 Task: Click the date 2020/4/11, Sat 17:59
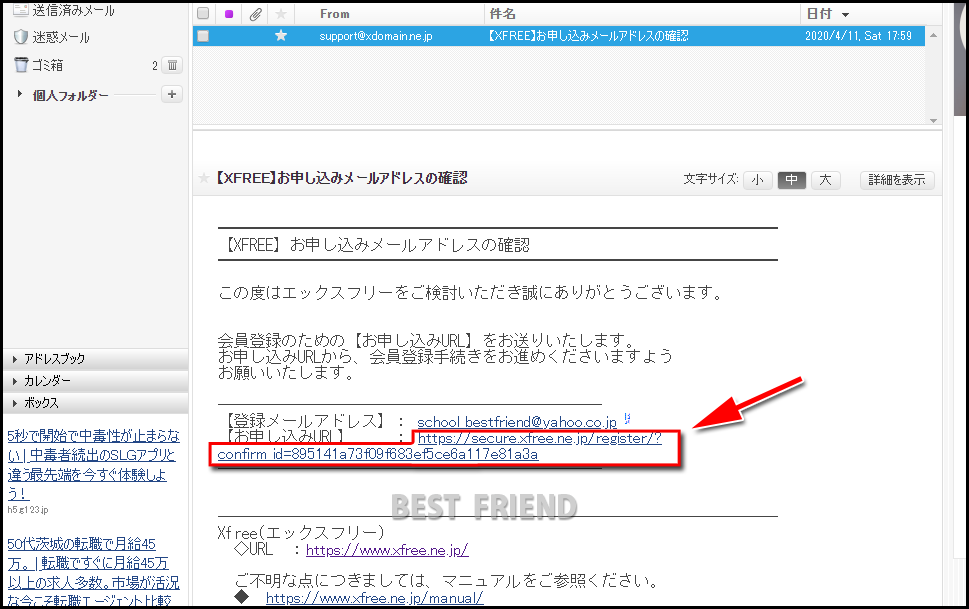[x=858, y=36]
